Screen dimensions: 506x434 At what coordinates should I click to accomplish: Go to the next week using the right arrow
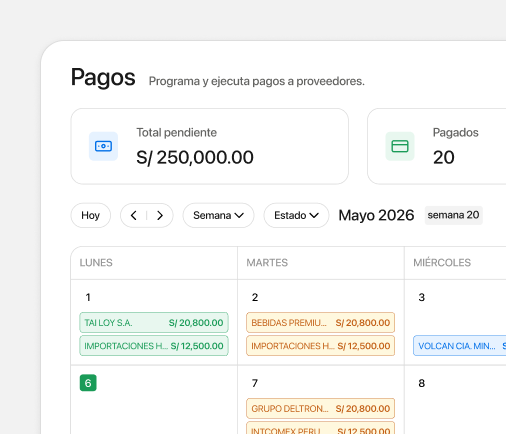tap(160, 215)
